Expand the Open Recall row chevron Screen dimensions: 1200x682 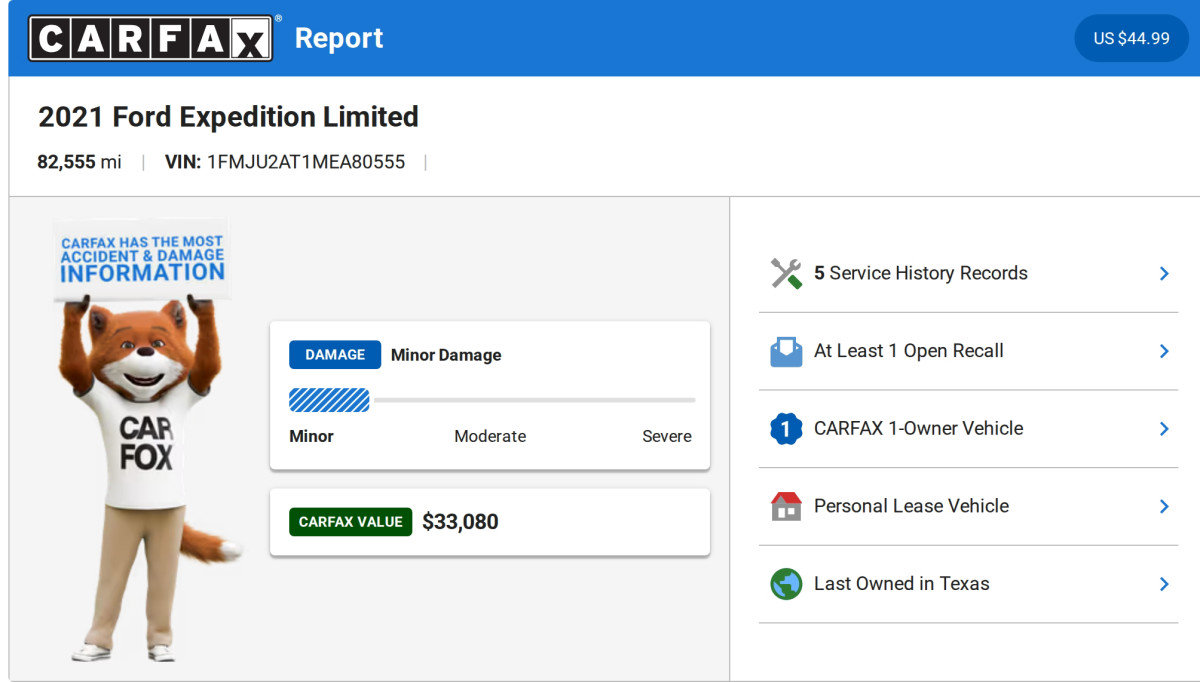(x=1163, y=351)
